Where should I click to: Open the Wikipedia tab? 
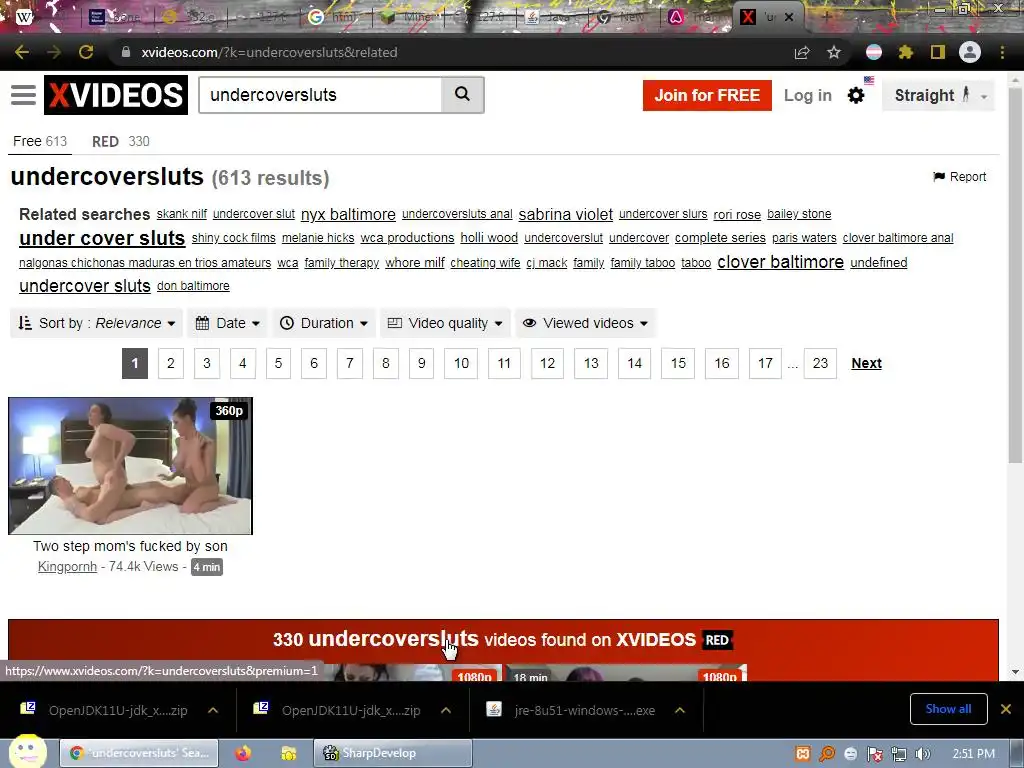click(x=24, y=16)
